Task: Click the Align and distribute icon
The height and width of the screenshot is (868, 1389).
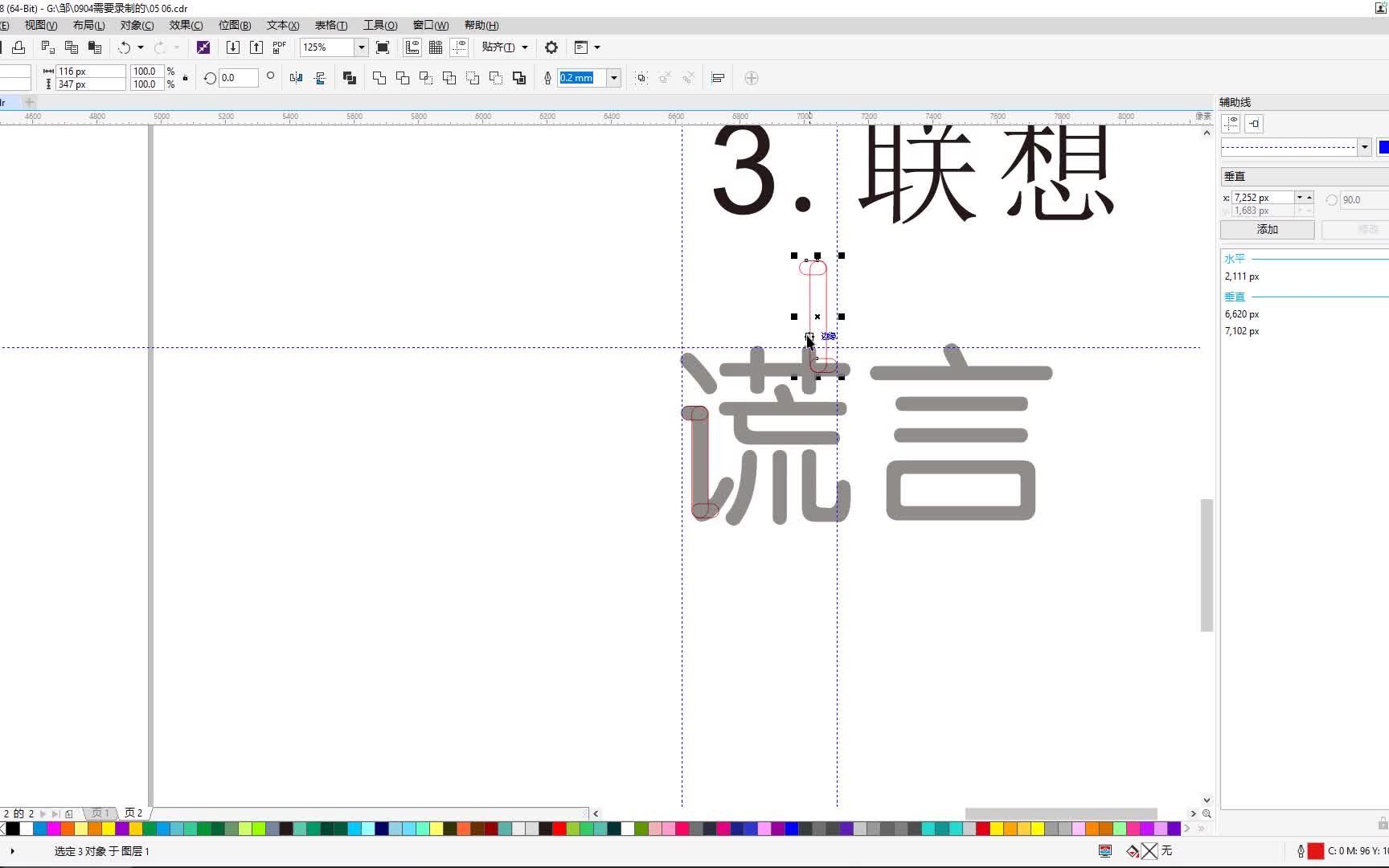Action: click(x=718, y=78)
